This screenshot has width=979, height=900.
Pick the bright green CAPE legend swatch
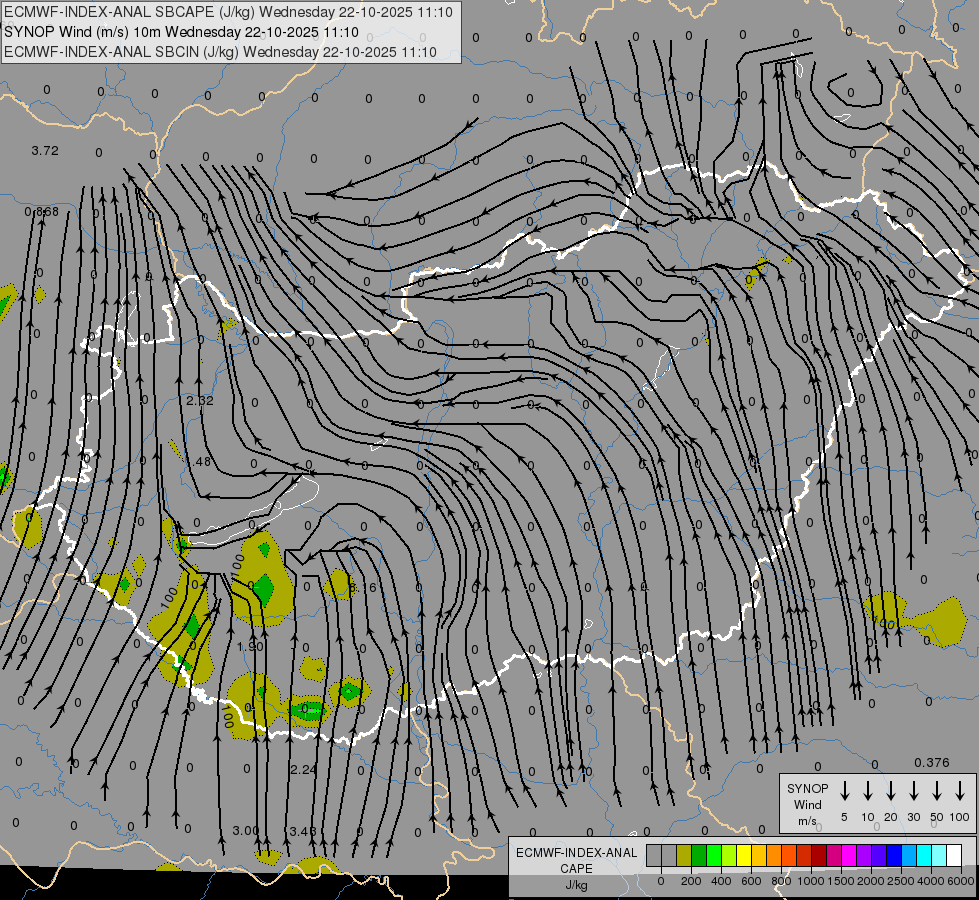click(x=714, y=855)
